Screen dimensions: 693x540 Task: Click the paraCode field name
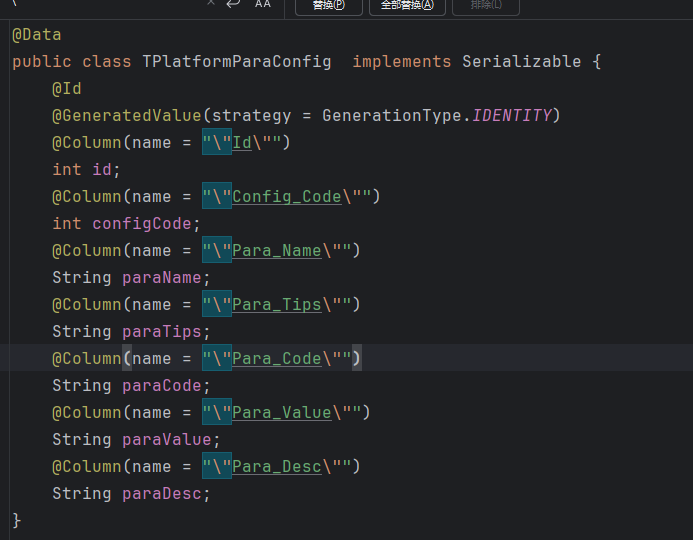[162, 385]
